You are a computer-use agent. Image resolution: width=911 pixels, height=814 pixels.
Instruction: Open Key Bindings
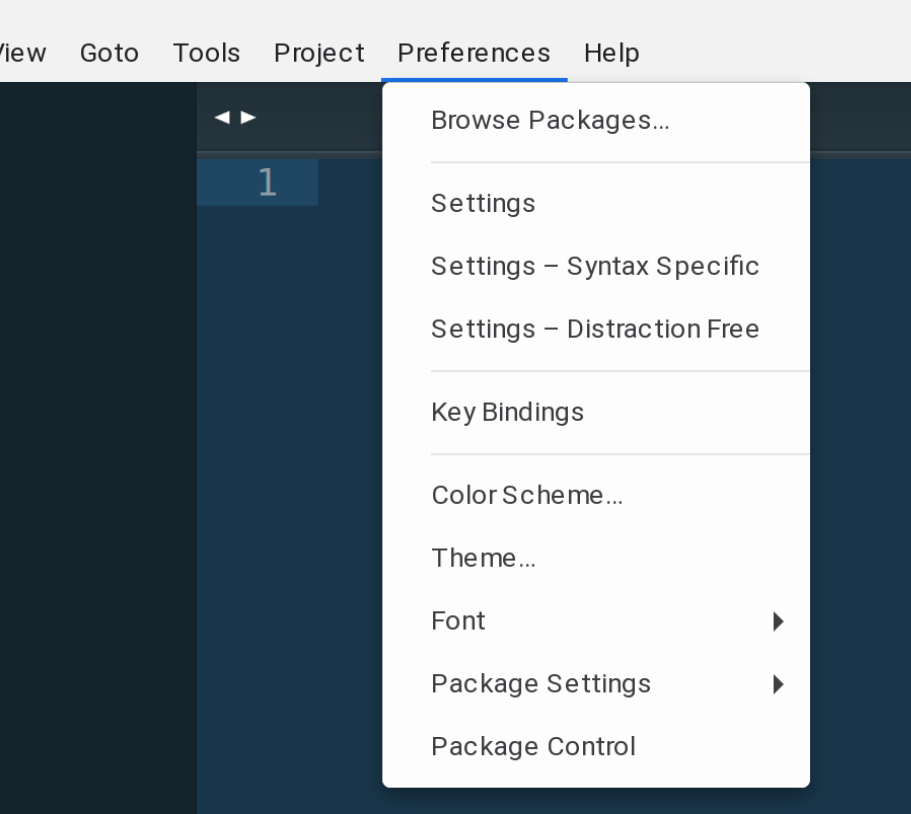(507, 412)
